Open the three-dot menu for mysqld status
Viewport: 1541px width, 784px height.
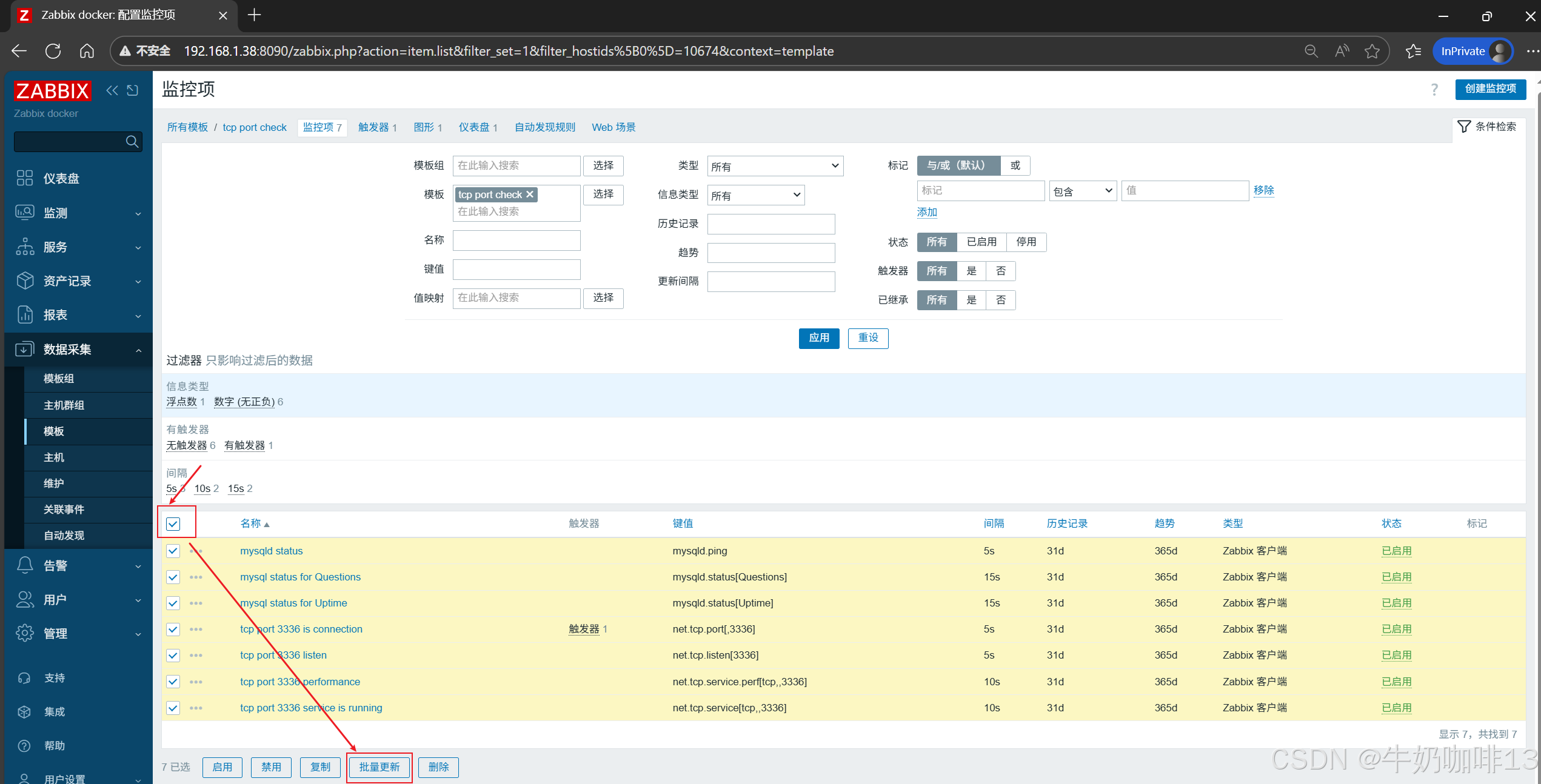pos(196,551)
